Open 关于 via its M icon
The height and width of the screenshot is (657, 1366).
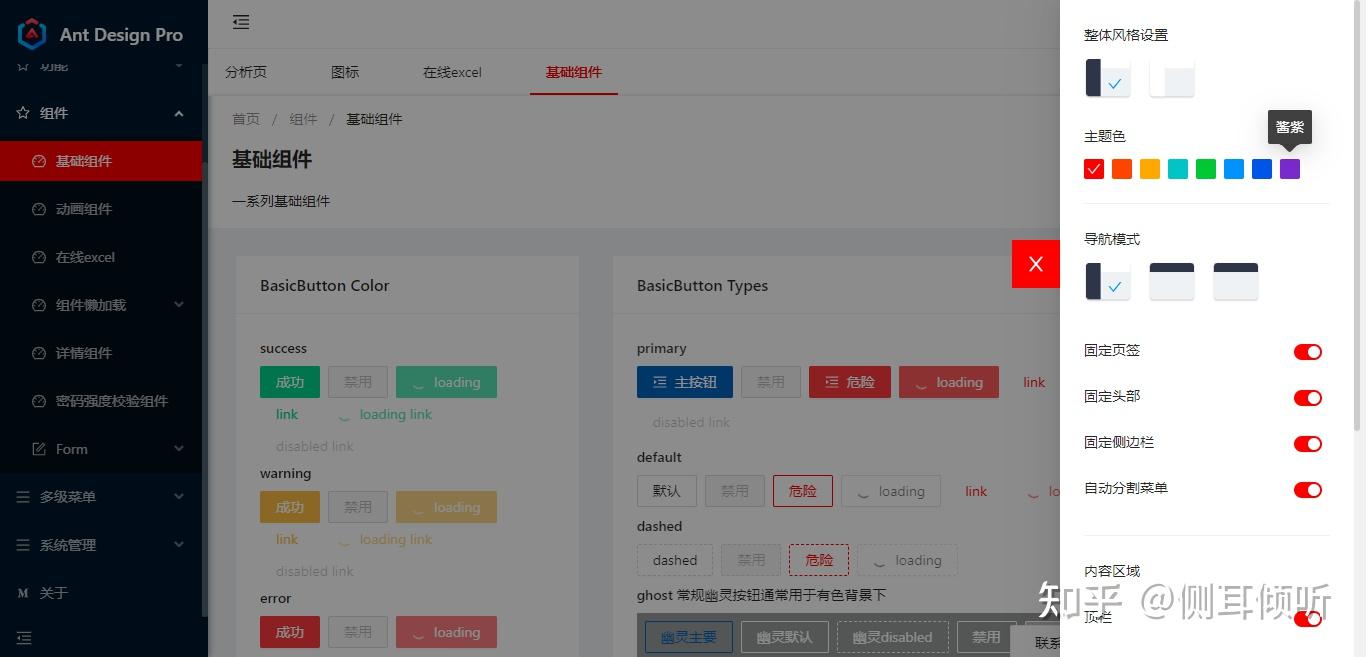pyautogui.click(x=23, y=593)
